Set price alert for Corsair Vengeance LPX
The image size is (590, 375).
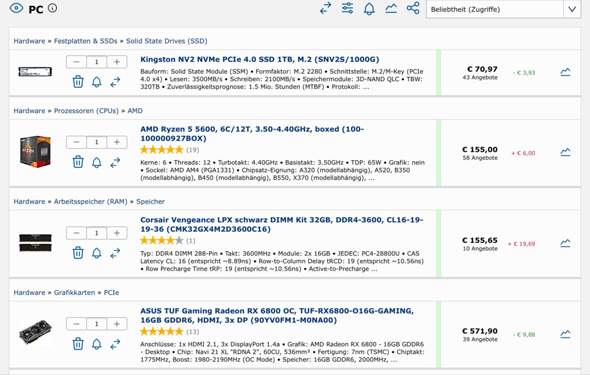click(x=97, y=253)
